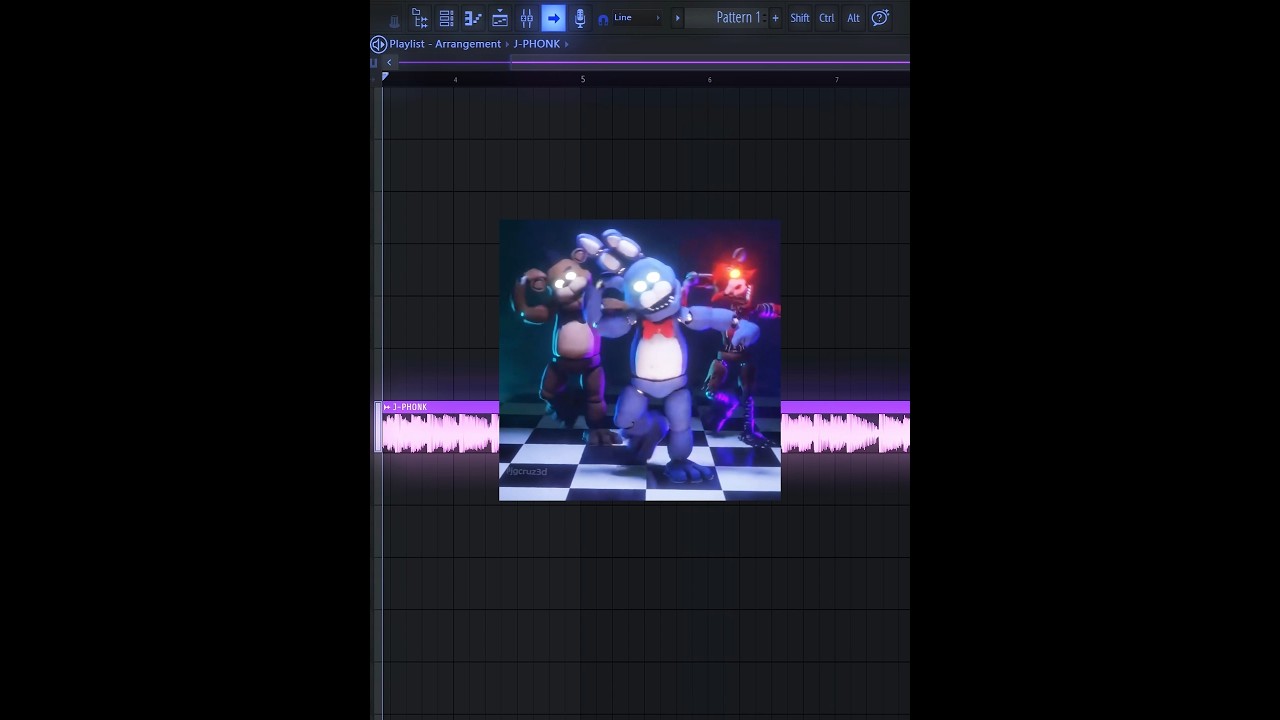Click the playhead marker triangle
Screen dimensions: 1280x720
(385, 77)
